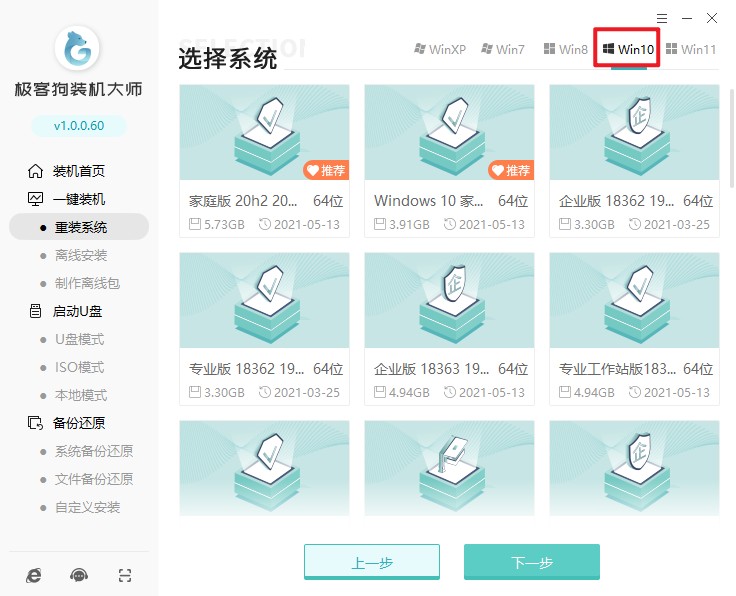The width and height of the screenshot is (736, 596).
Task: Click the system list vertical scrollbar
Action: pos(729,150)
